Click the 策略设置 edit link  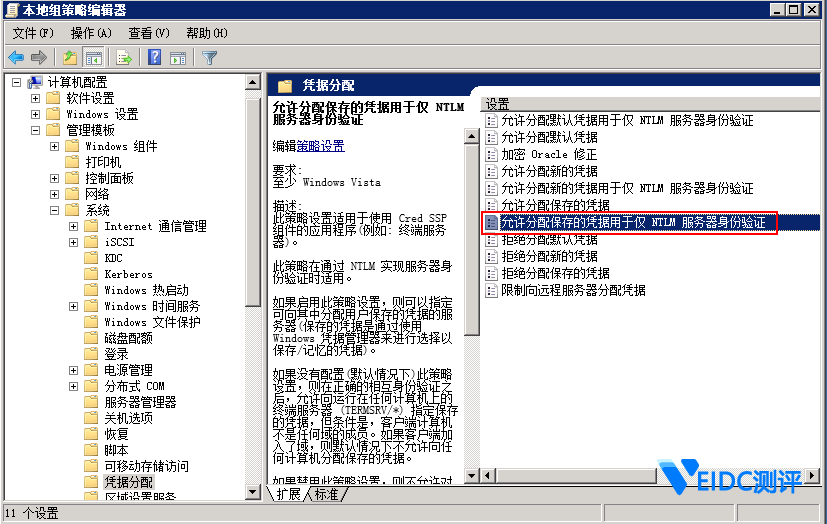coord(321,146)
